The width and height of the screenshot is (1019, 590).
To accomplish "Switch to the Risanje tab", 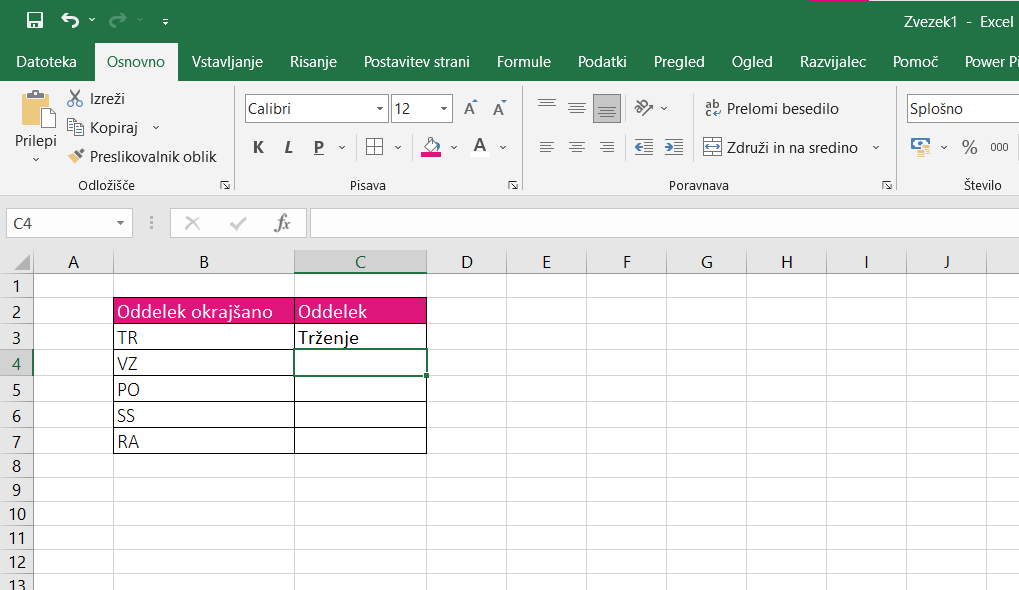I will 313,62.
